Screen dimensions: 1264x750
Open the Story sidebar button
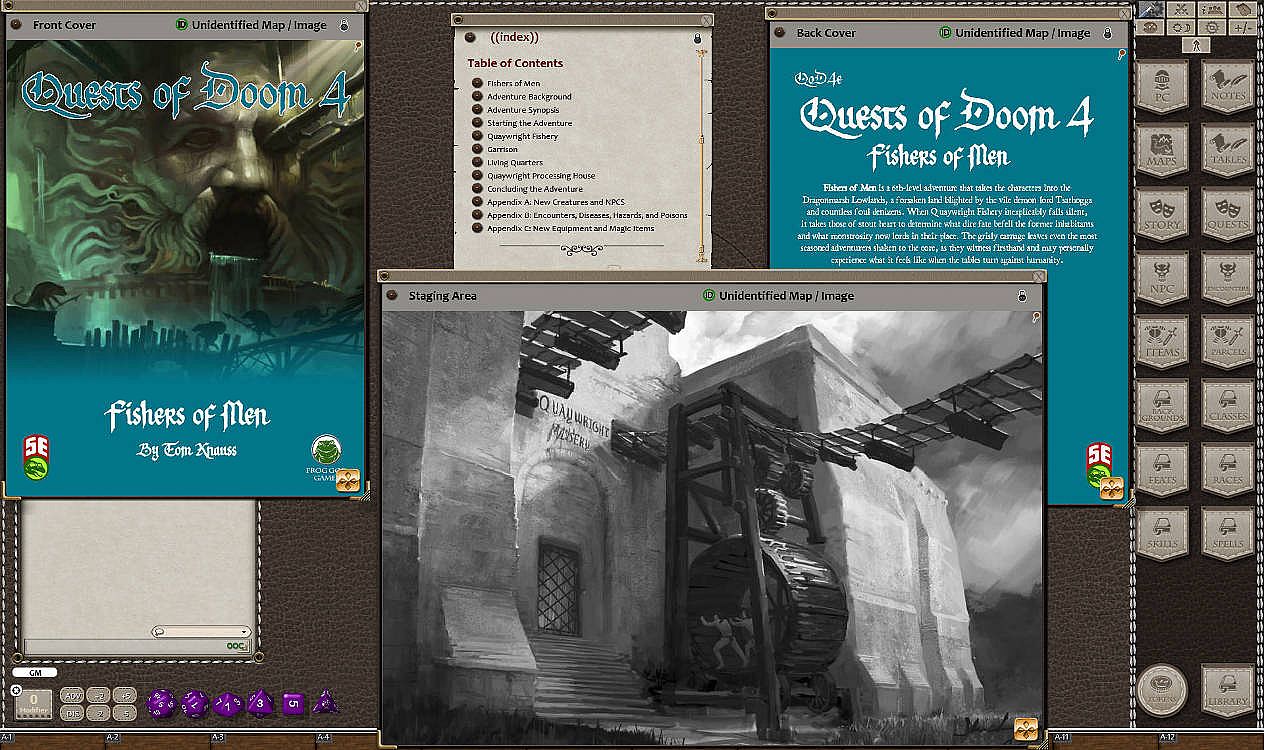[1162, 214]
